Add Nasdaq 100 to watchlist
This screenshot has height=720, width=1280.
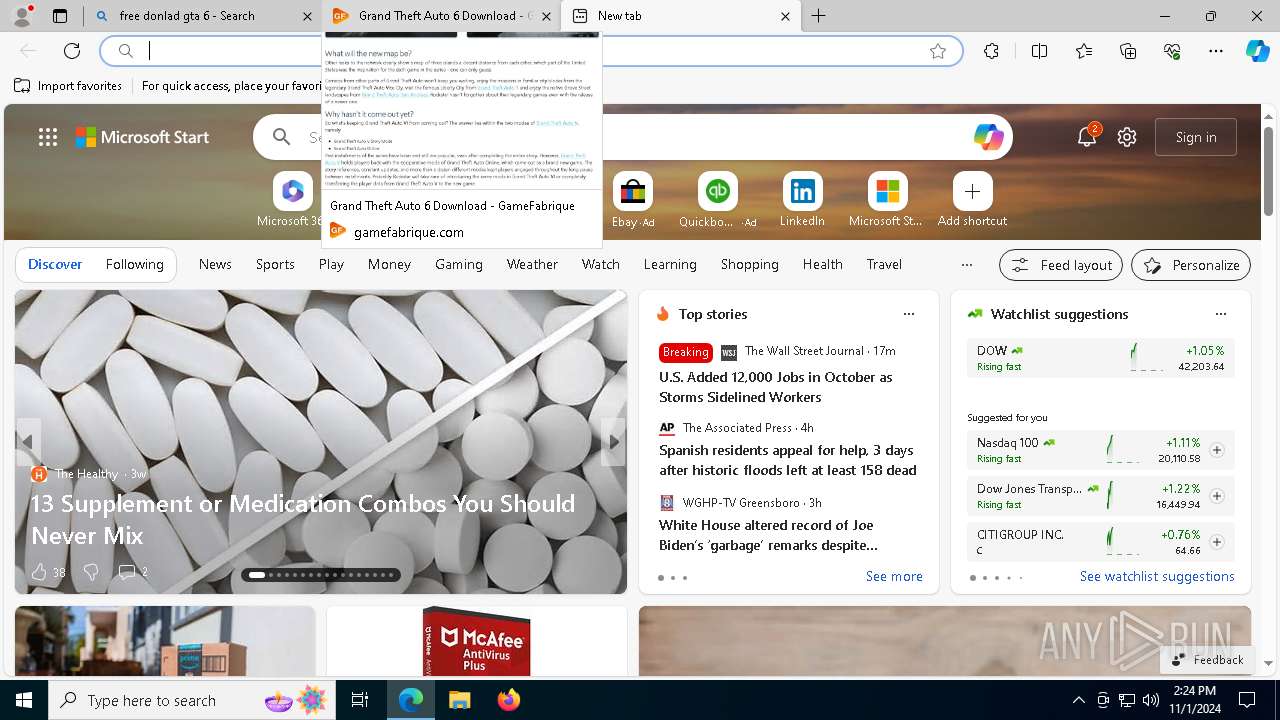tap(1217, 450)
